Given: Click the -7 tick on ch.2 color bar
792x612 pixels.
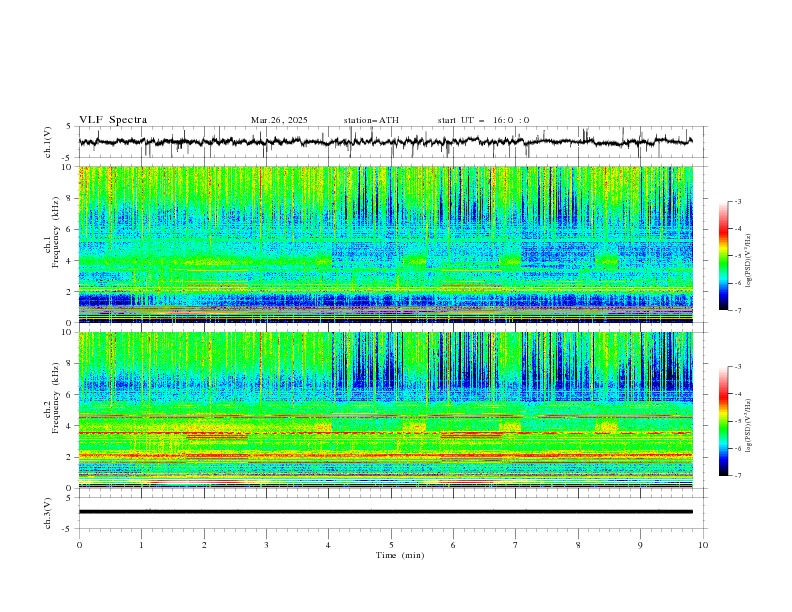Looking at the screenshot, I should pyautogui.click(x=737, y=476).
